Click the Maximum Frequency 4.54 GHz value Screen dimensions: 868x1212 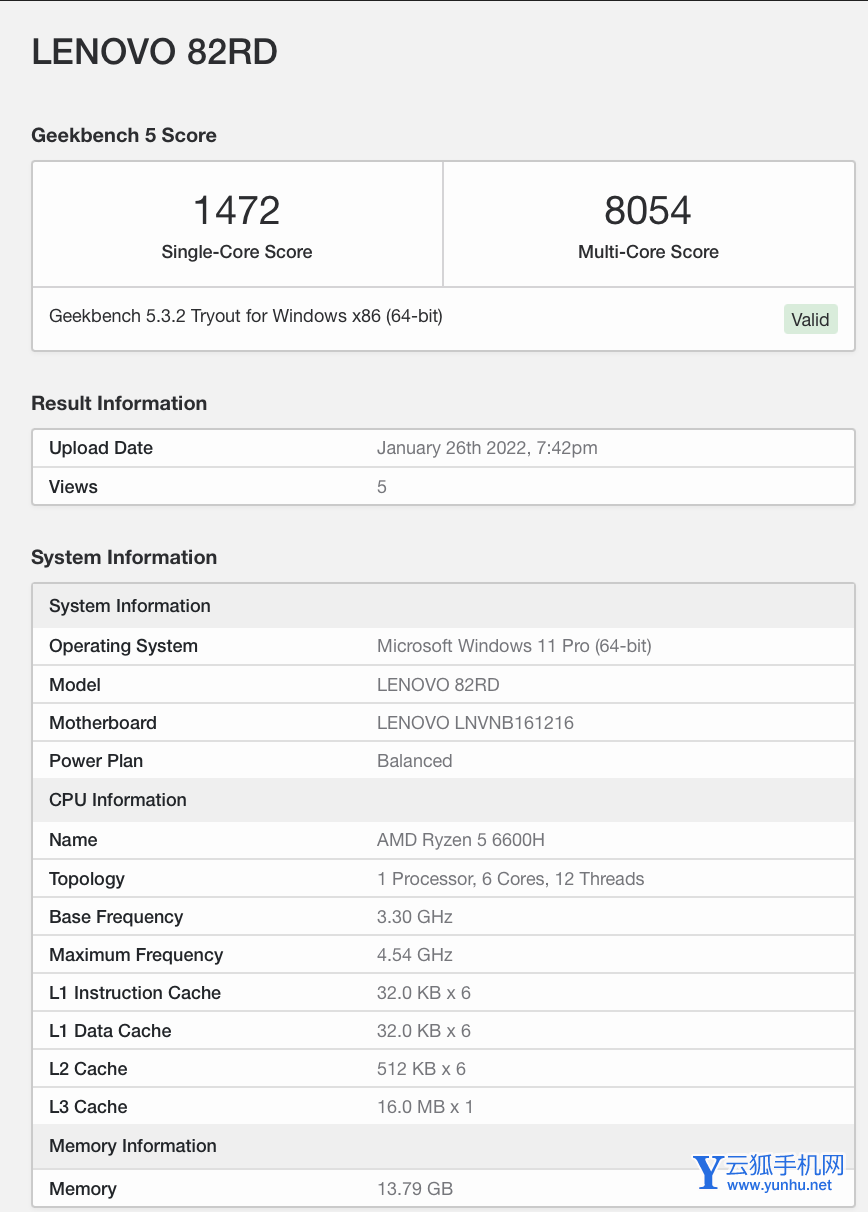coord(415,955)
